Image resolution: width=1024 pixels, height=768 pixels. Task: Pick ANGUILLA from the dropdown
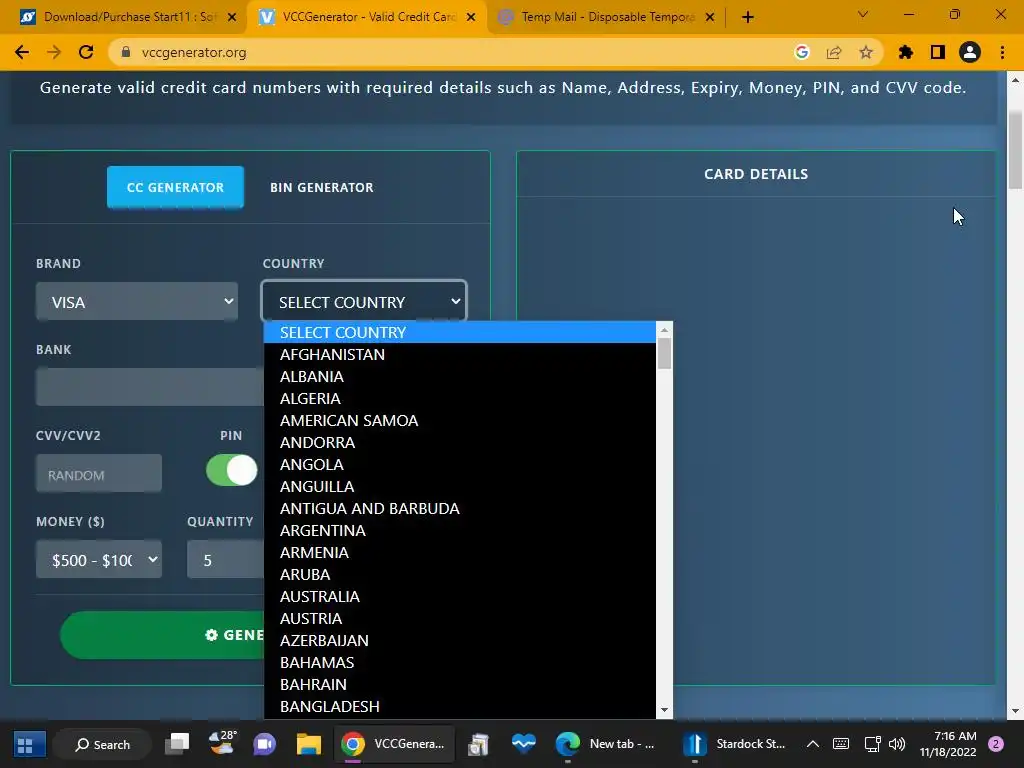460,487
